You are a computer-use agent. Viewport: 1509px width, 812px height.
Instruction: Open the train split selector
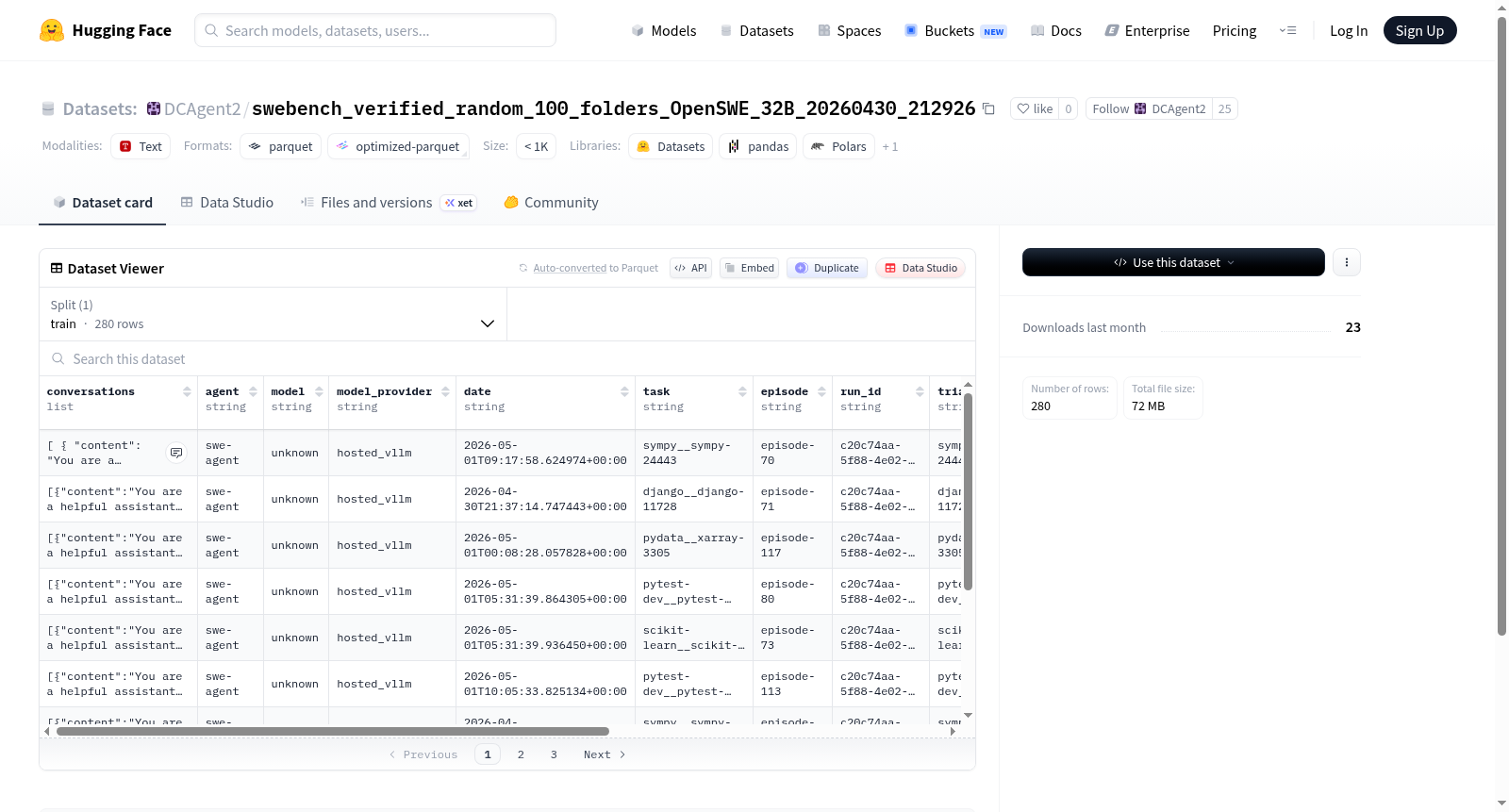(273, 314)
